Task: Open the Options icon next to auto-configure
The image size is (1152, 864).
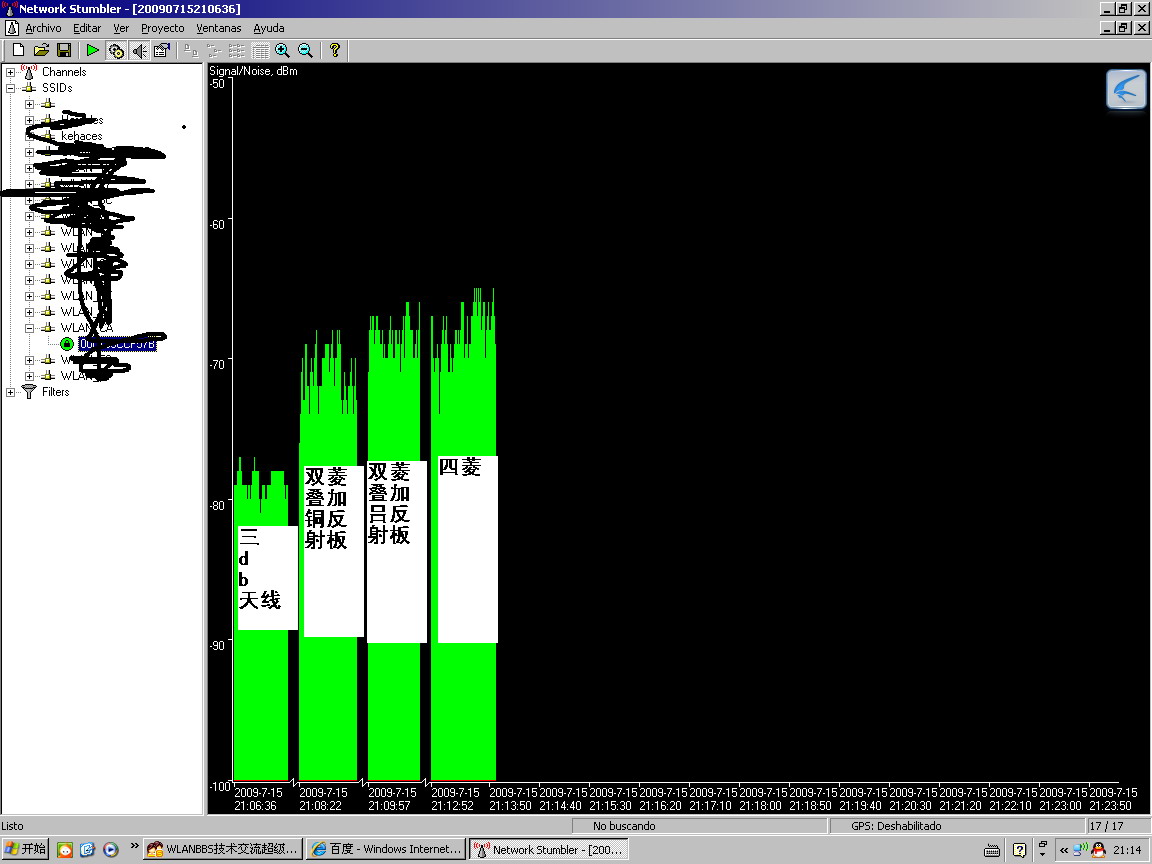Action: [x=162, y=50]
